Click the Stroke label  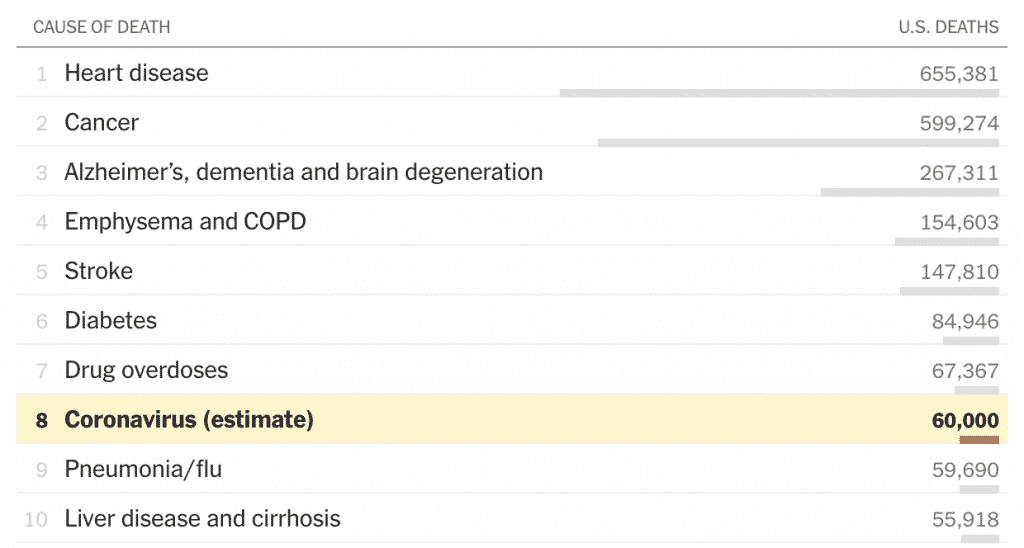pos(98,271)
